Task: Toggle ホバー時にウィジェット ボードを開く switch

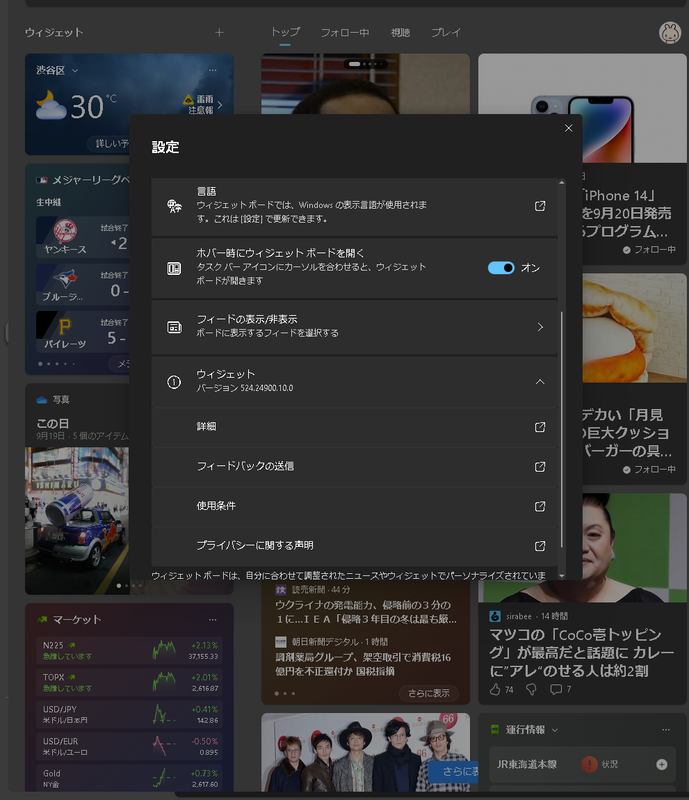Action: [x=501, y=268]
